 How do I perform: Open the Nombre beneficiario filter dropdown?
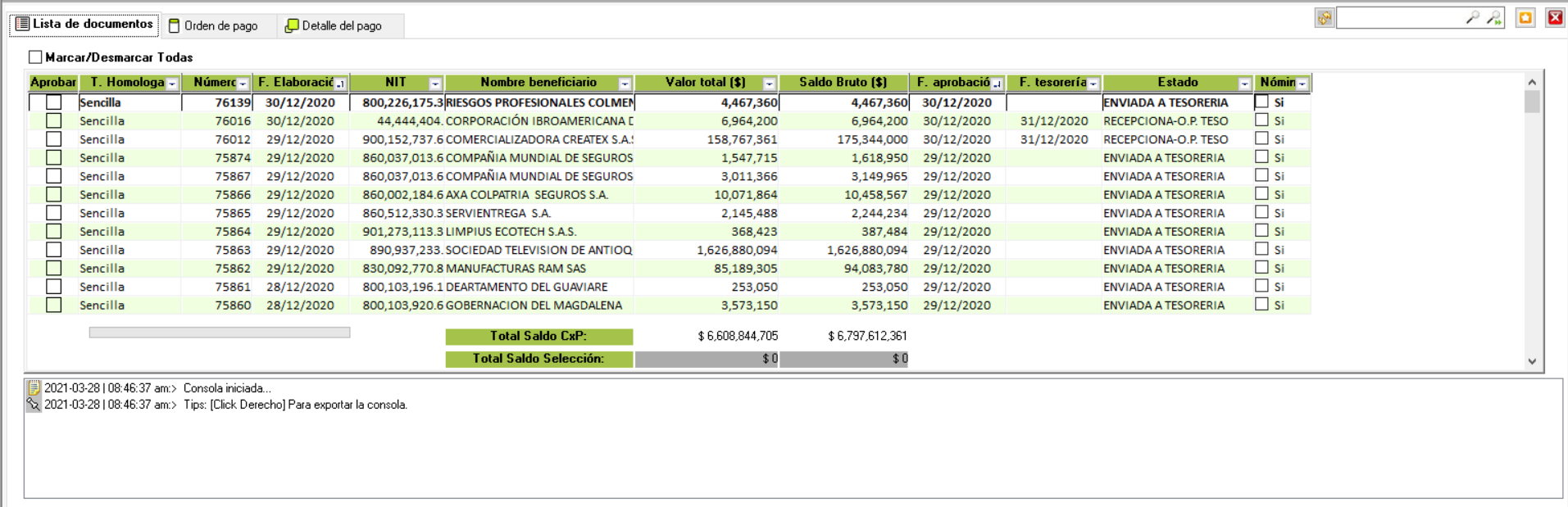pyautogui.click(x=625, y=84)
